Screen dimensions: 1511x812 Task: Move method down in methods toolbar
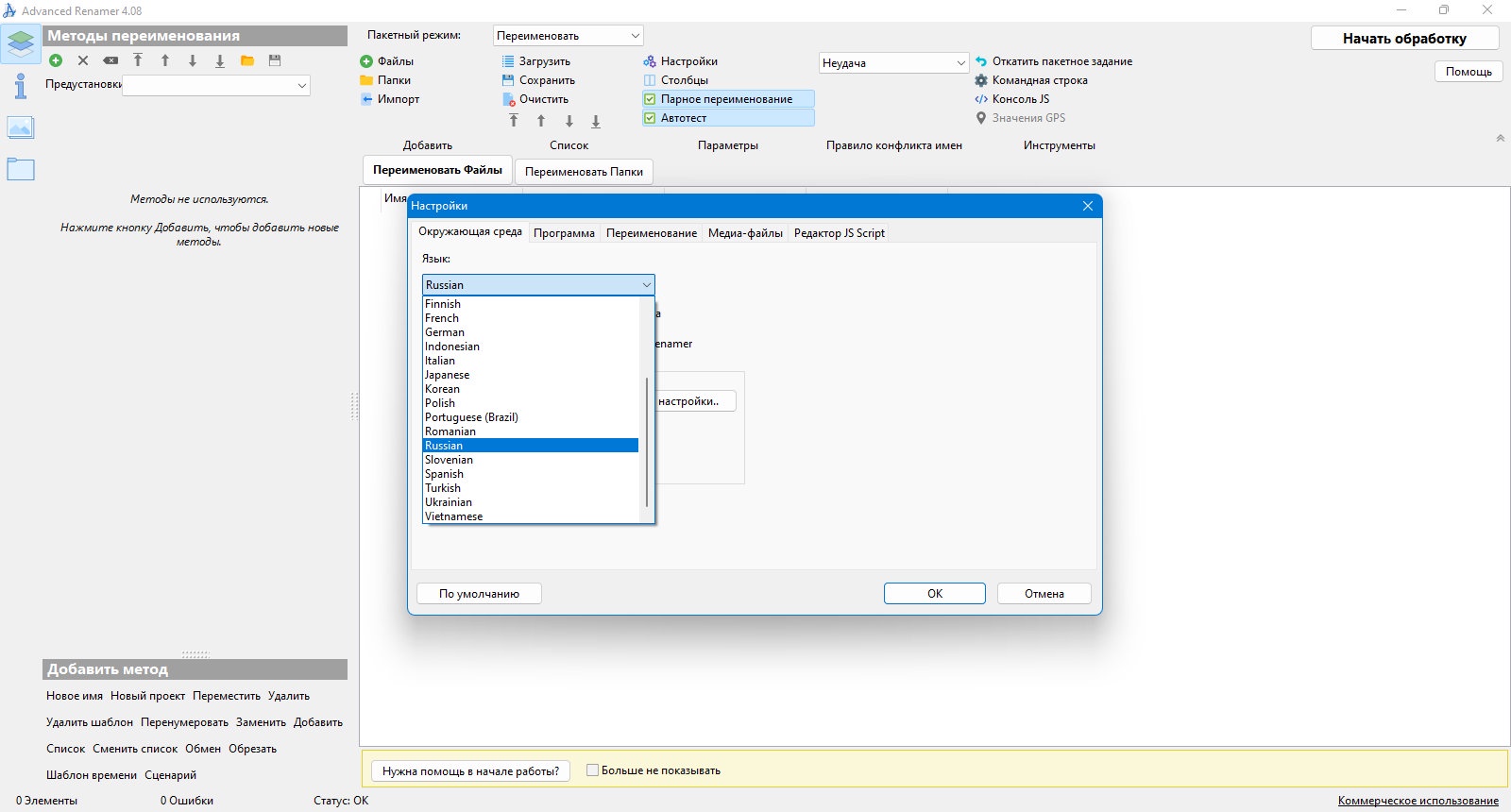[x=193, y=60]
